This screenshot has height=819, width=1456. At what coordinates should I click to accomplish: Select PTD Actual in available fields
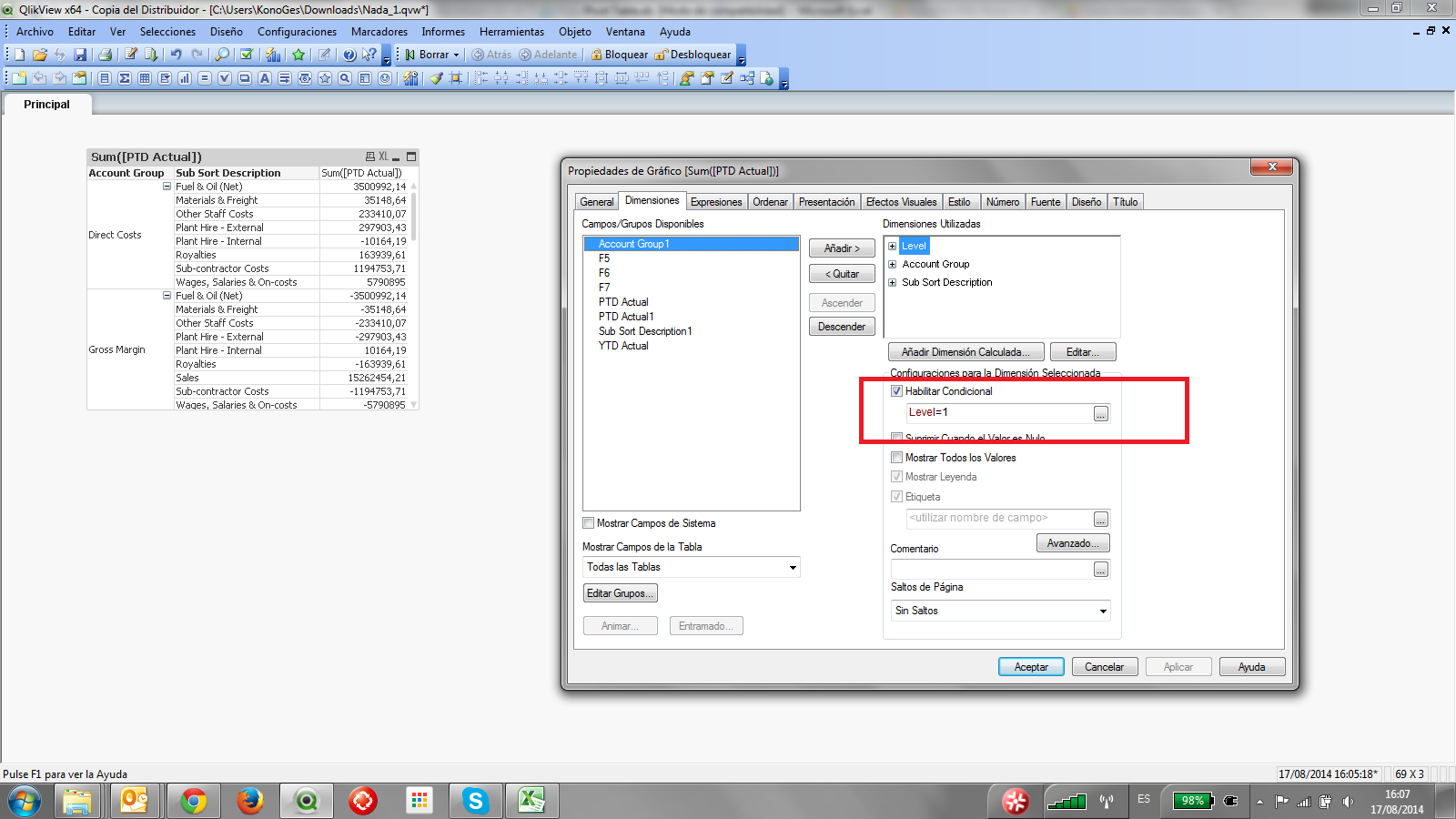click(x=623, y=302)
